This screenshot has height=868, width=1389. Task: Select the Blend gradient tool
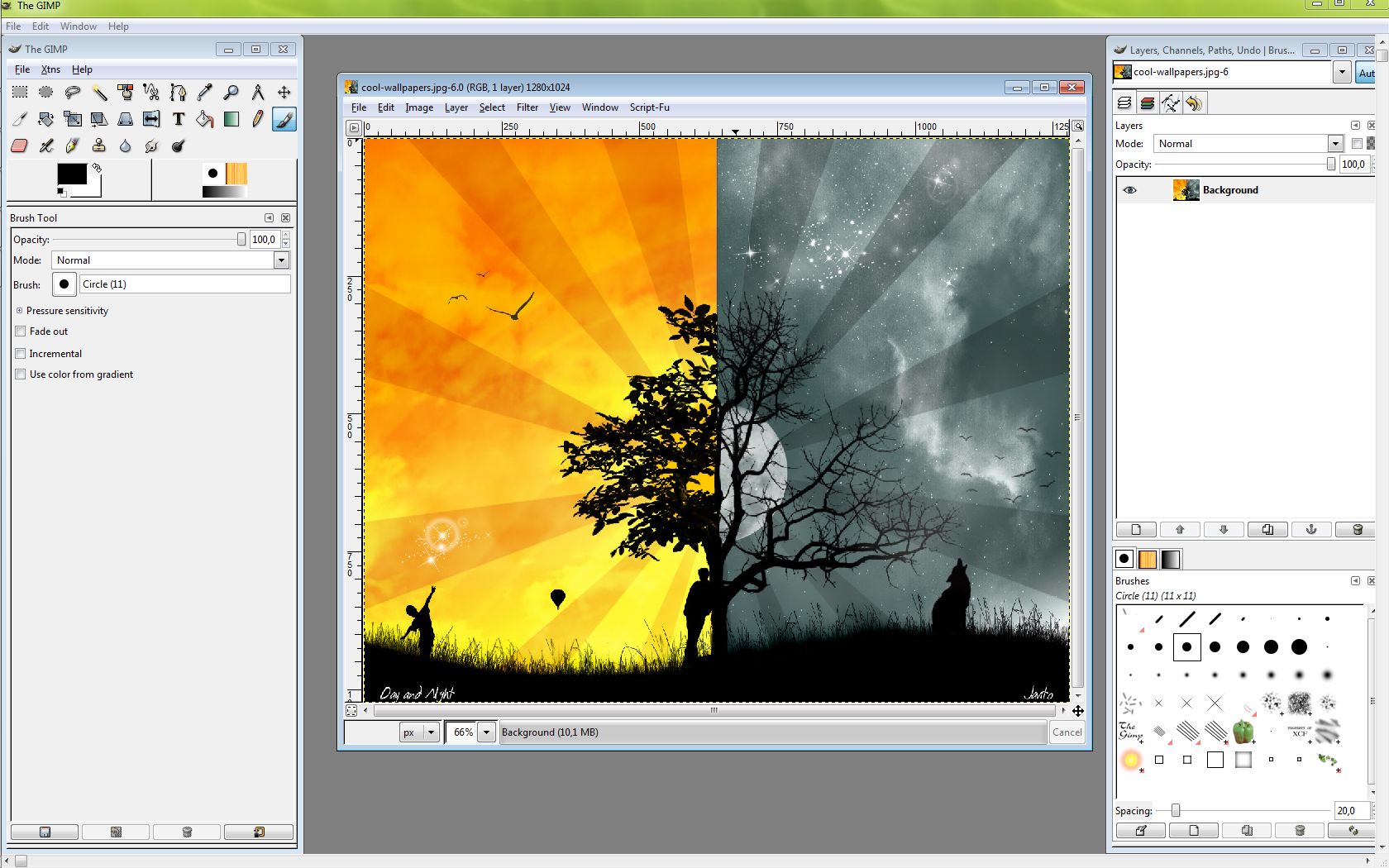point(231,119)
